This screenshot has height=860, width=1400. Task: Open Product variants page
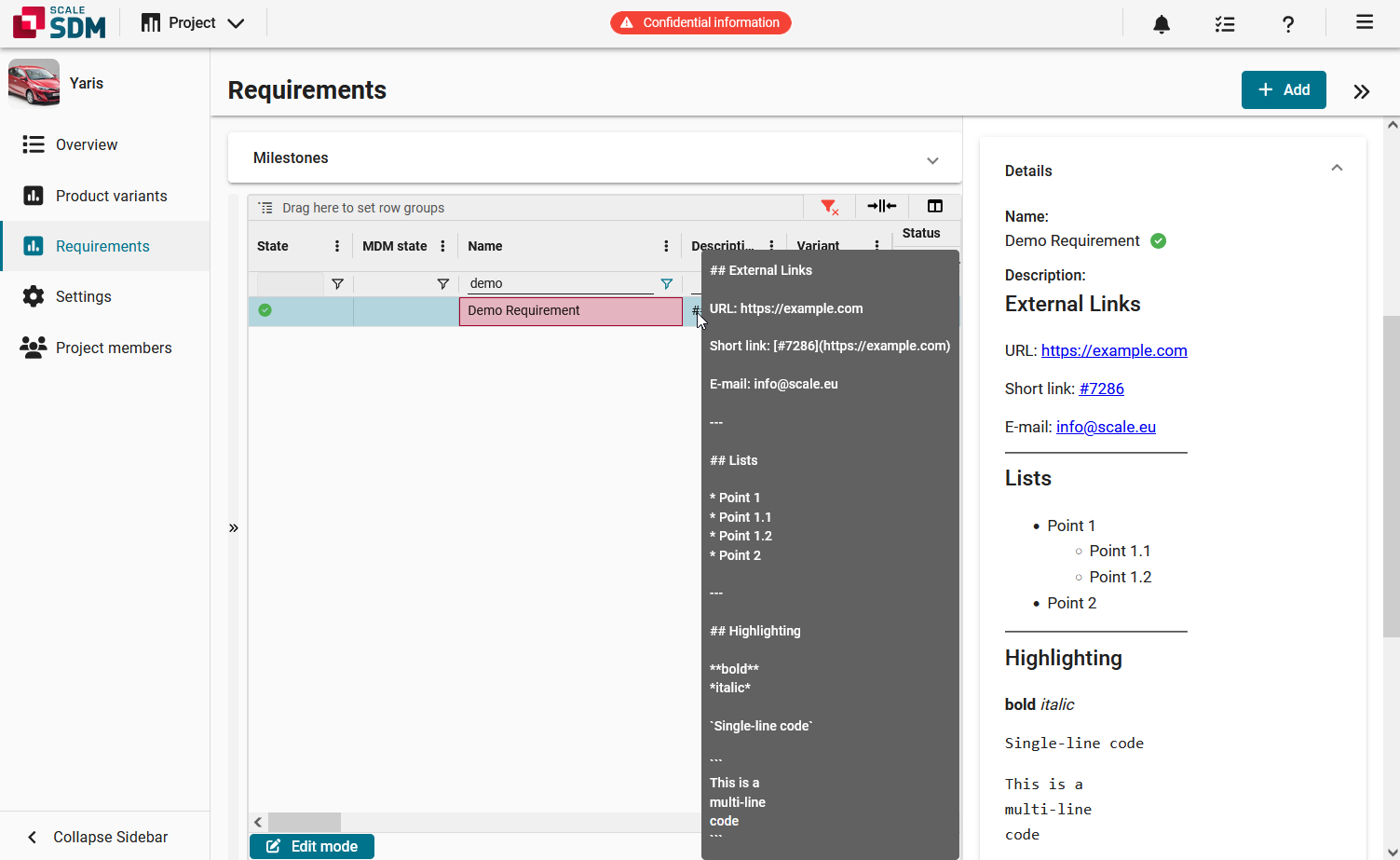coord(104,196)
